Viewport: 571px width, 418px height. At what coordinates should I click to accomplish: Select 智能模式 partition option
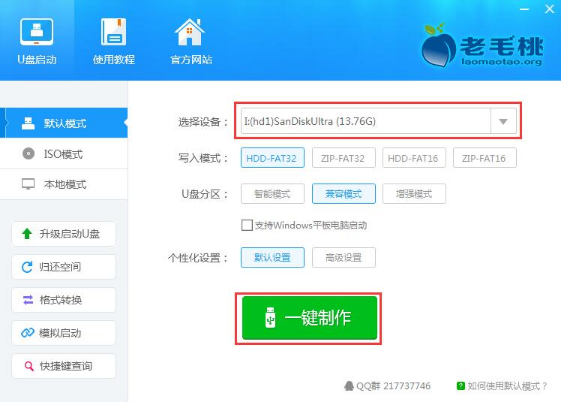pos(272,194)
